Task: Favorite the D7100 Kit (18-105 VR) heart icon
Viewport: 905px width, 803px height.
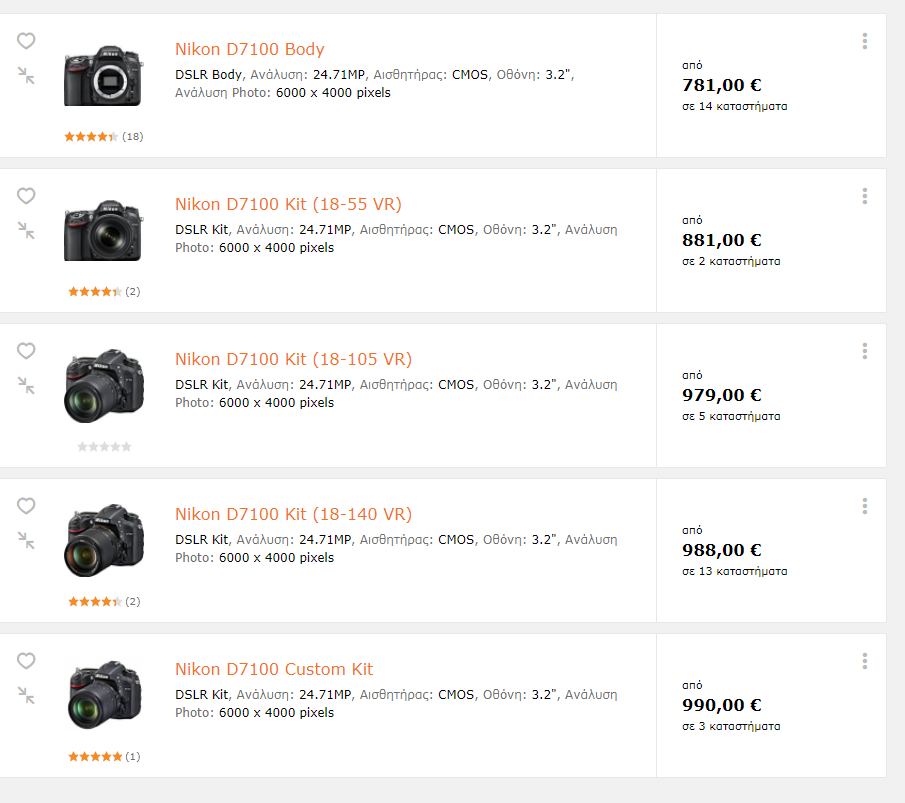Action: point(26,350)
